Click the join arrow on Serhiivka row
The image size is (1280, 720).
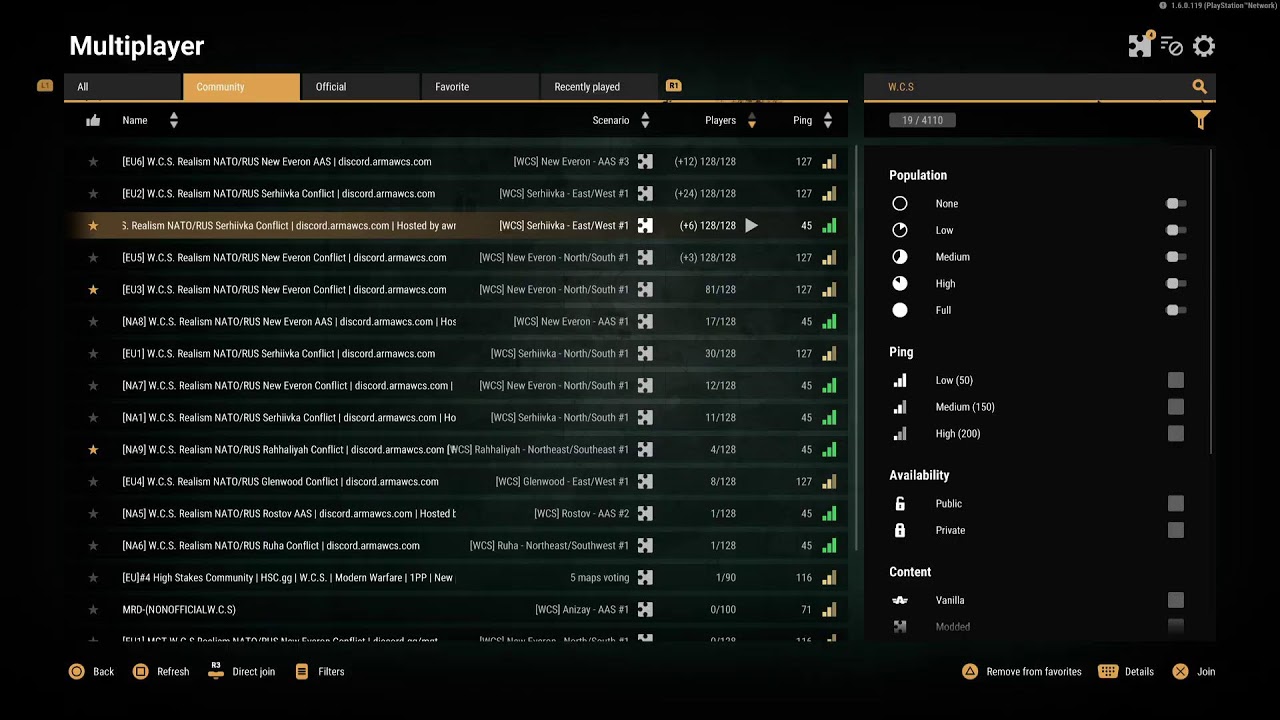pos(751,226)
